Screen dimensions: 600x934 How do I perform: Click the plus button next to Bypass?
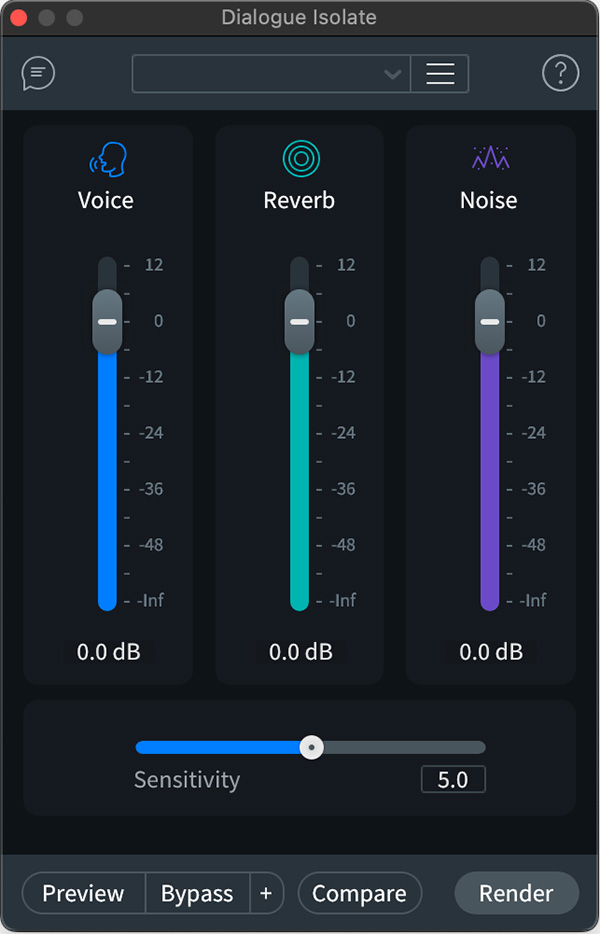267,893
